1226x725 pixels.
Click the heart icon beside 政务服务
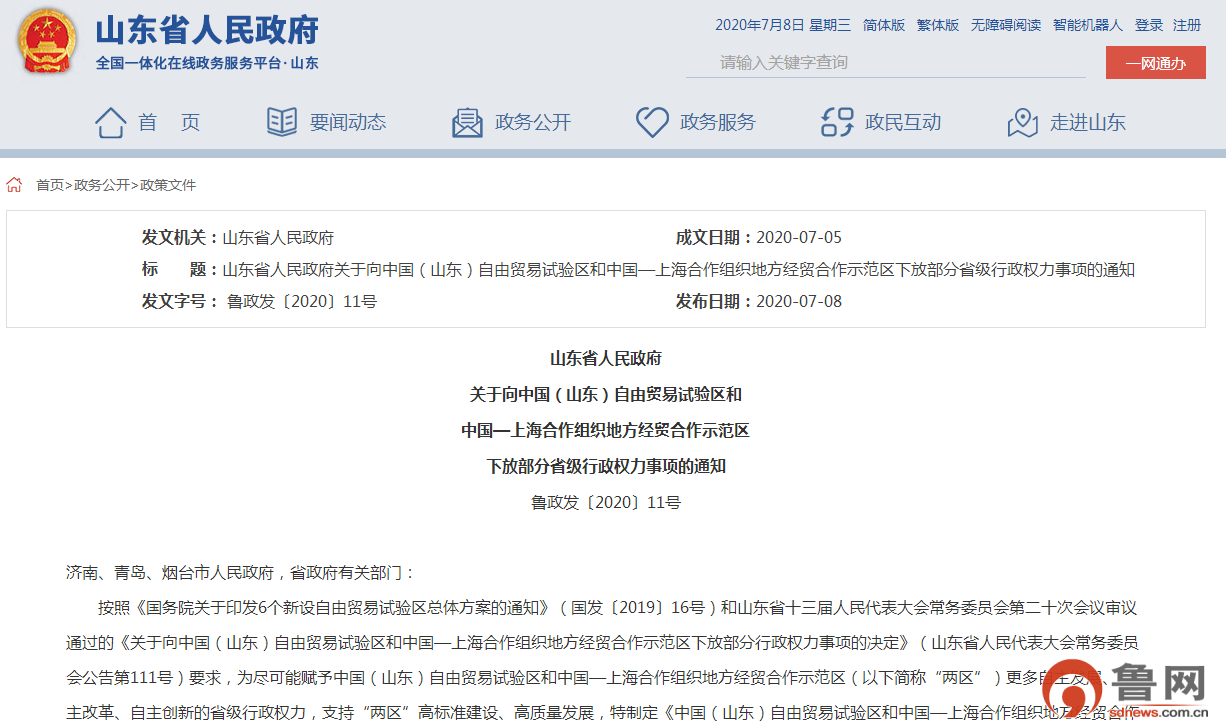point(652,123)
